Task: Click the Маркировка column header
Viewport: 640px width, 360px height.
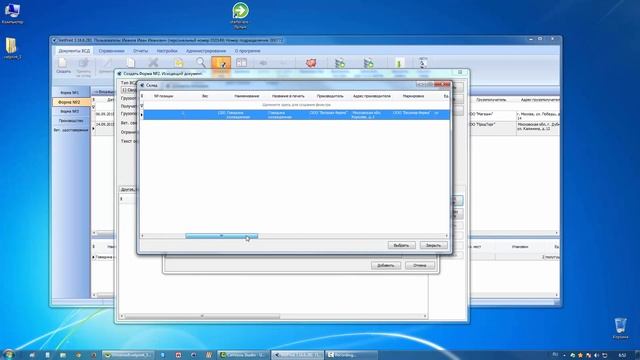Action: [x=413, y=96]
